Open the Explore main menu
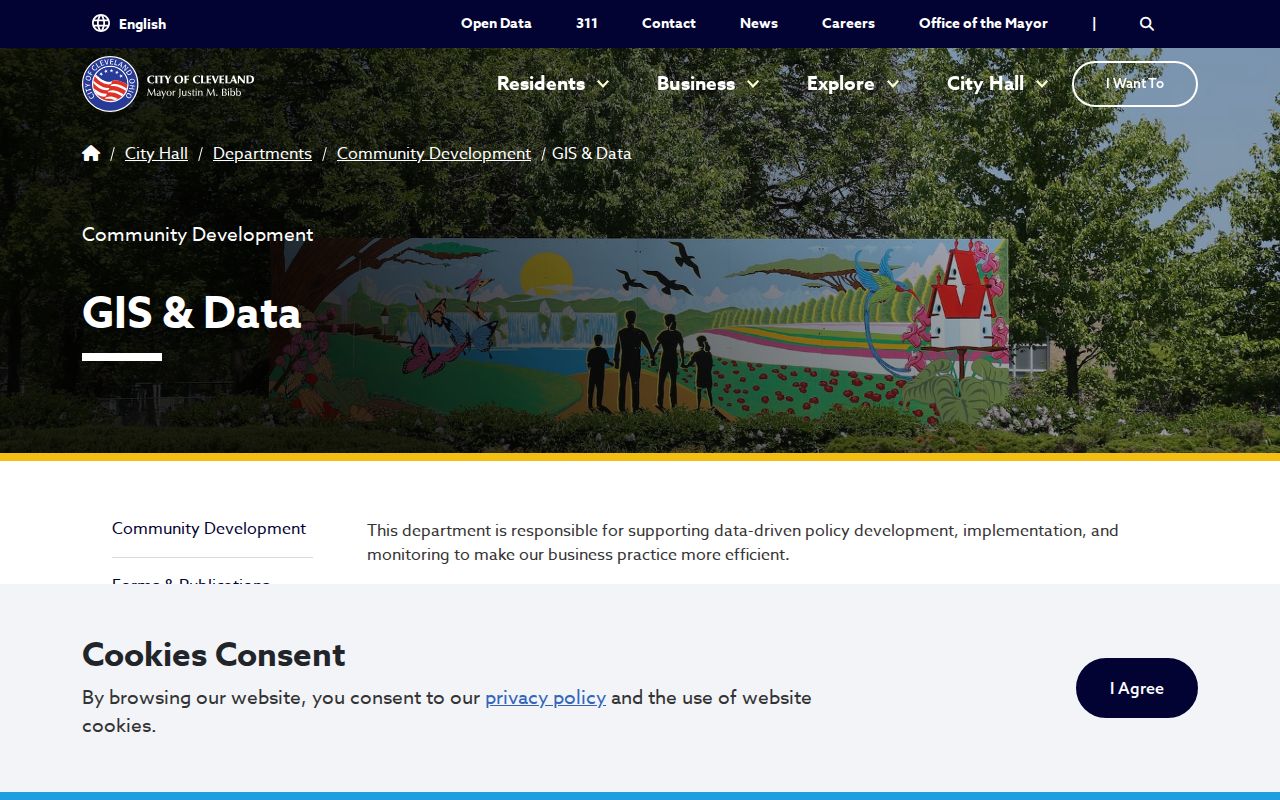Screen dimensions: 1280x800 point(841,83)
